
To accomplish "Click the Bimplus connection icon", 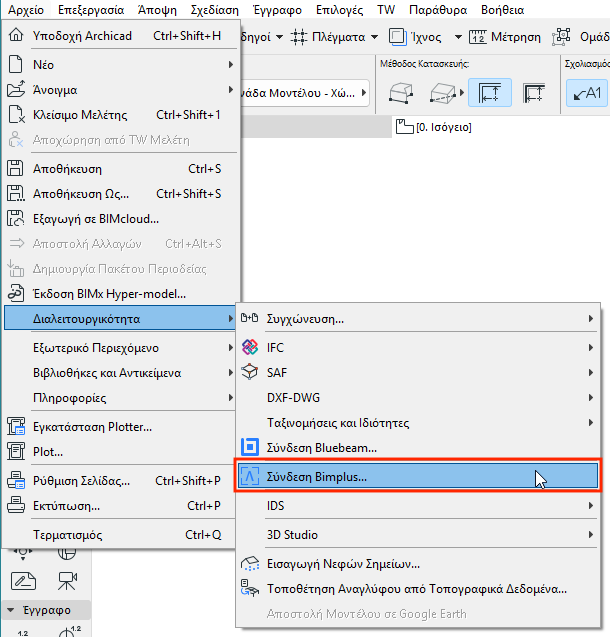I will 250,476.
